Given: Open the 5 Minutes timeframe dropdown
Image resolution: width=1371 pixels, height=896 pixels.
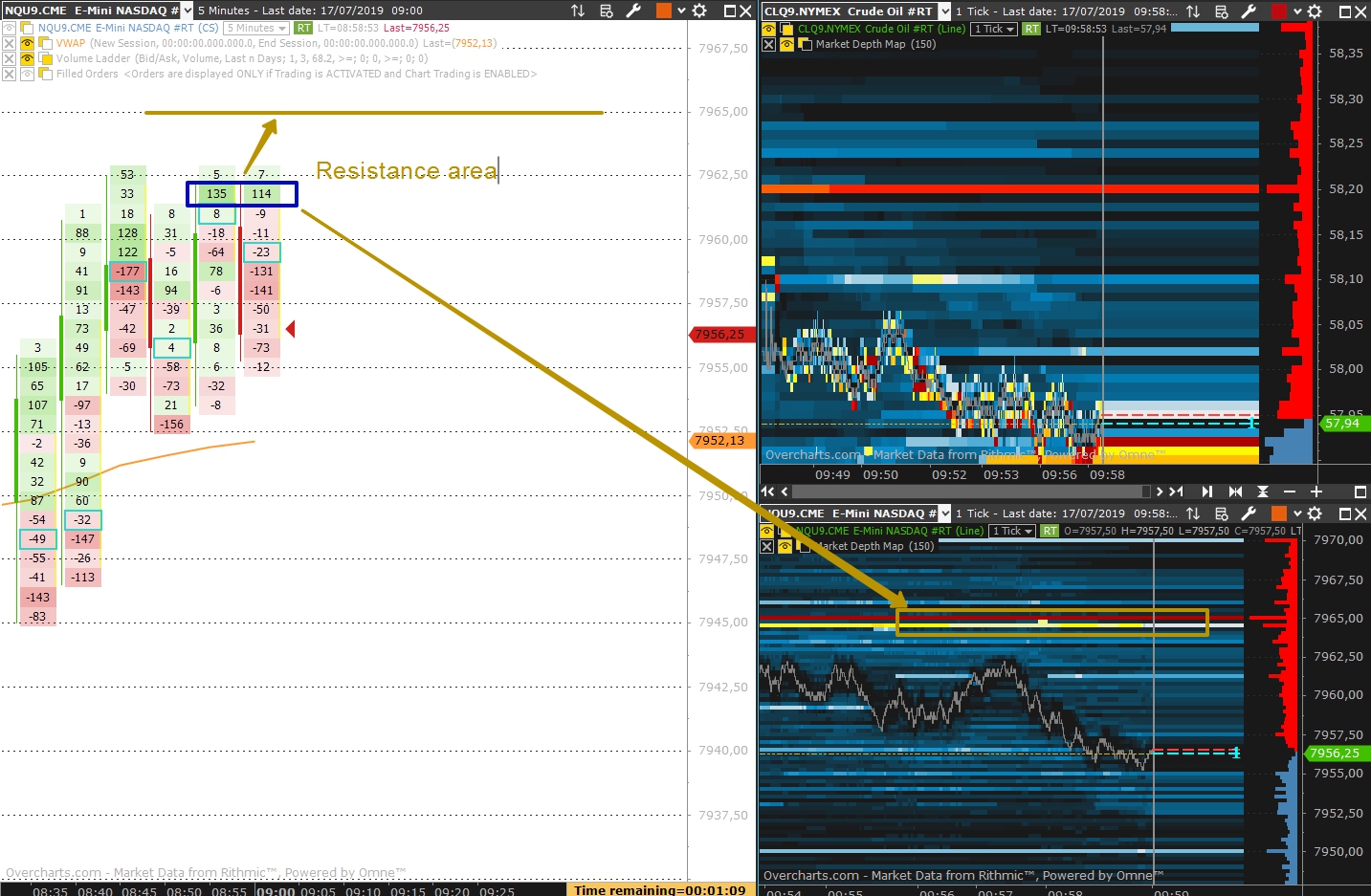Looking at the screenshot, I should 256,29.
